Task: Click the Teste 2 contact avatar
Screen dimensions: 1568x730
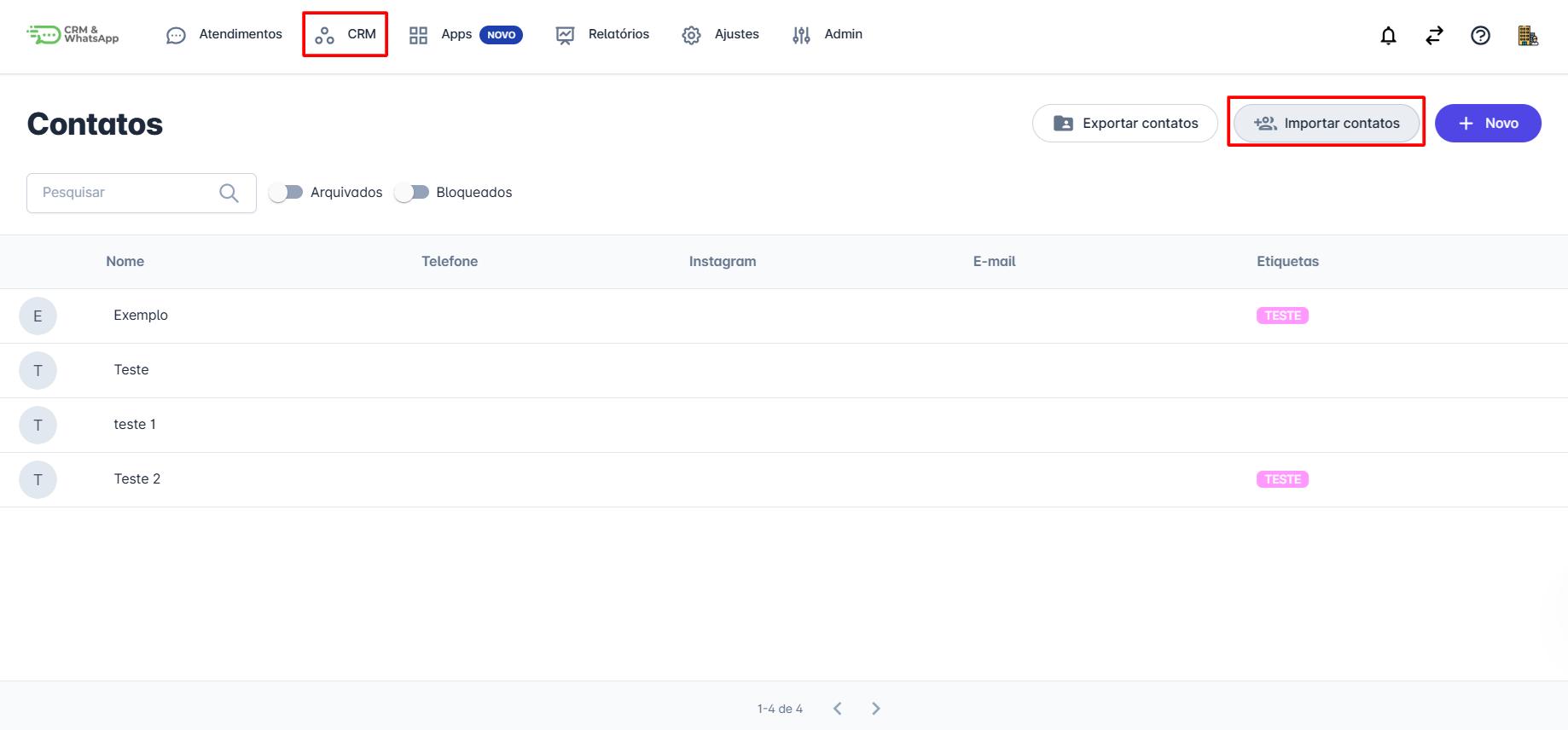Action: coord(38,480)
